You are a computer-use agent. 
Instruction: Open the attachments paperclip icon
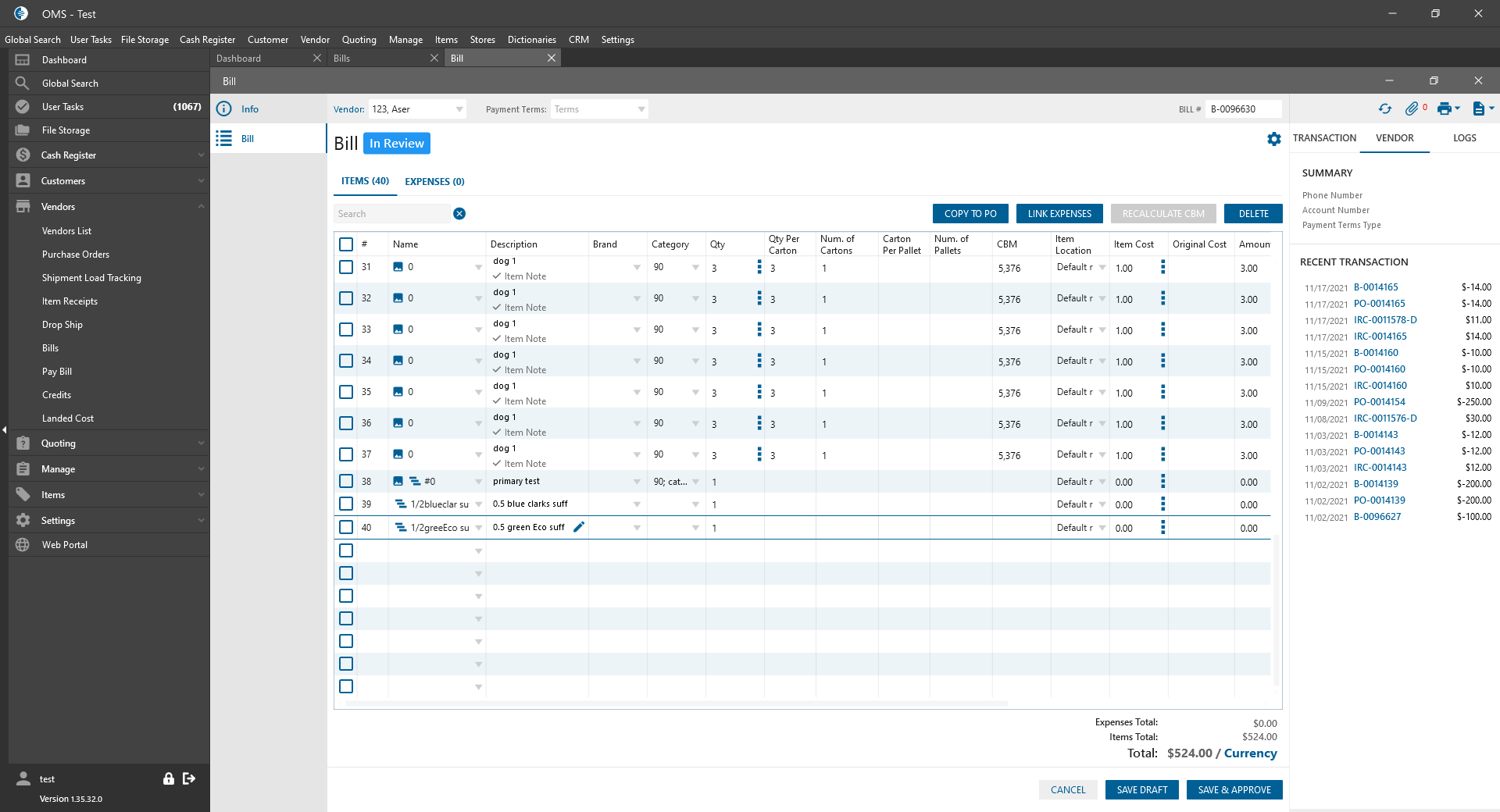(x=1411, y=109)
